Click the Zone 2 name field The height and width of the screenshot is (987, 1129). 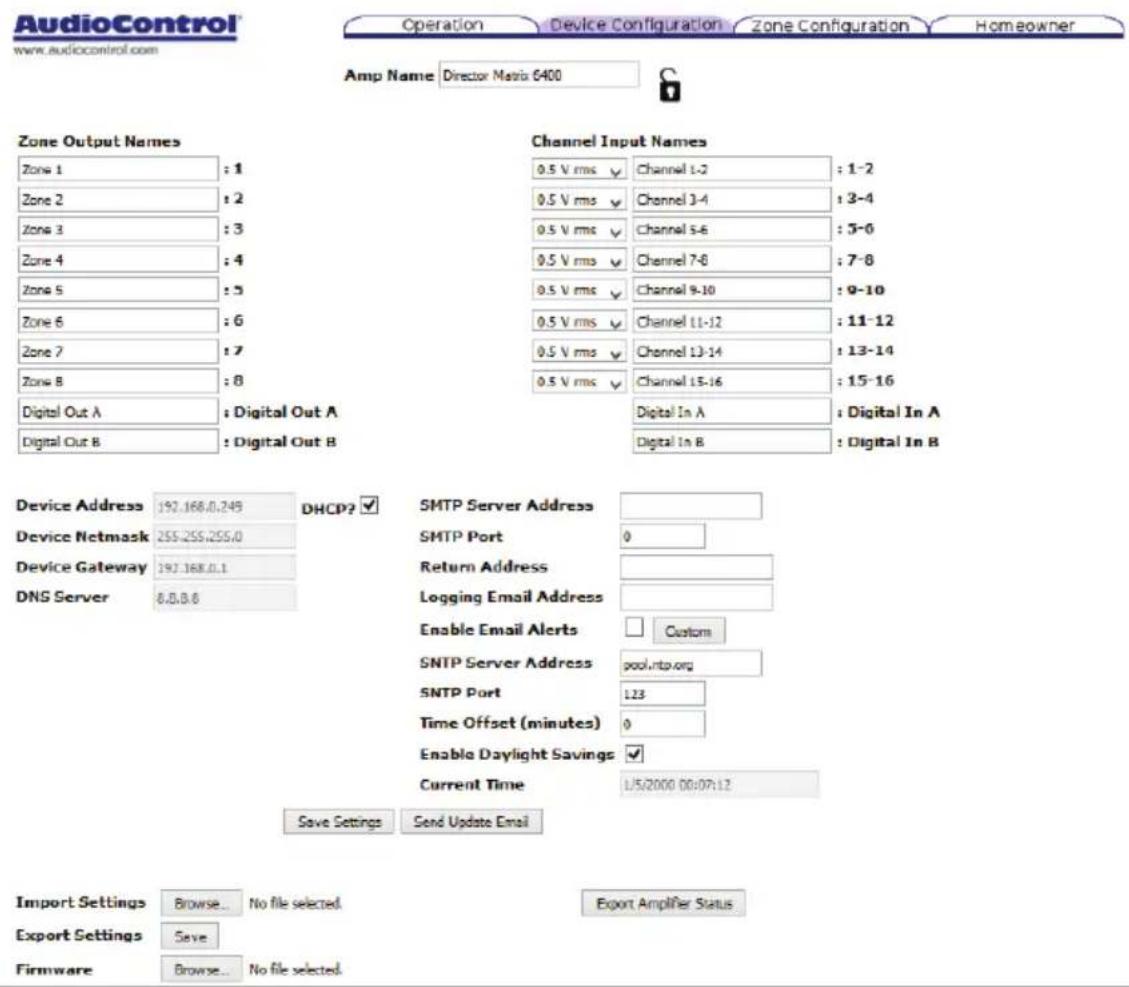(x=118, y=199)
